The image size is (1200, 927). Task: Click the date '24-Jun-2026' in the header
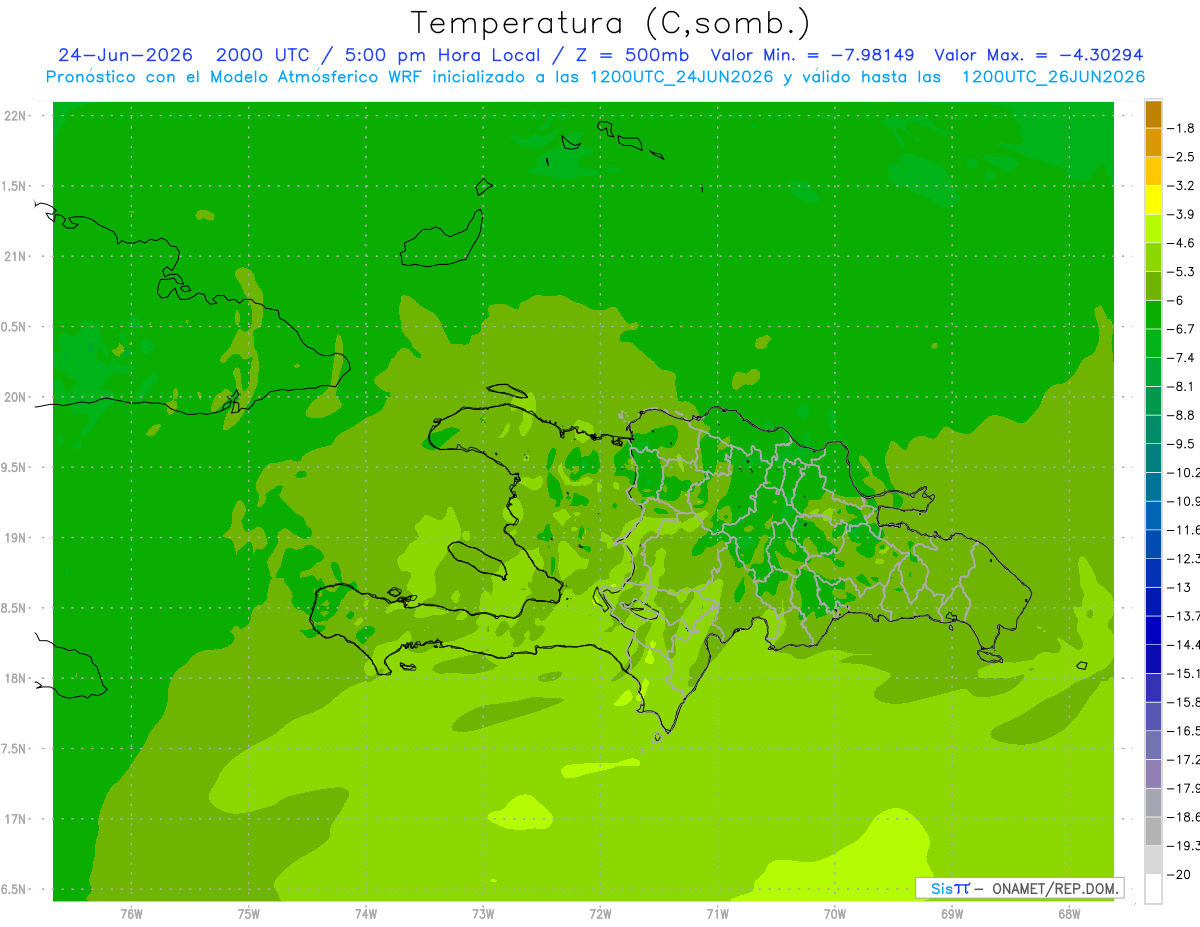[126, 56]
